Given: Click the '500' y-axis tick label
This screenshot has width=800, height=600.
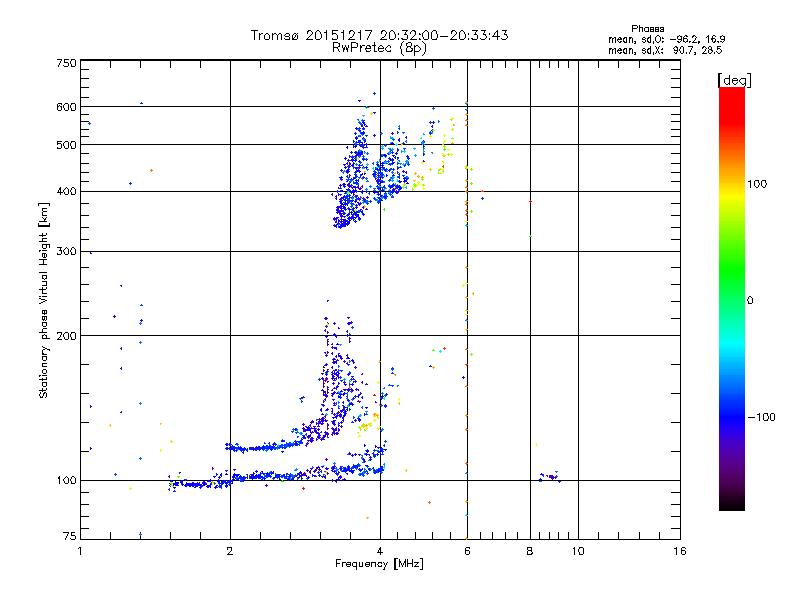Looking at the screenshot, I should pyautogui.click(x=66, y=145).
